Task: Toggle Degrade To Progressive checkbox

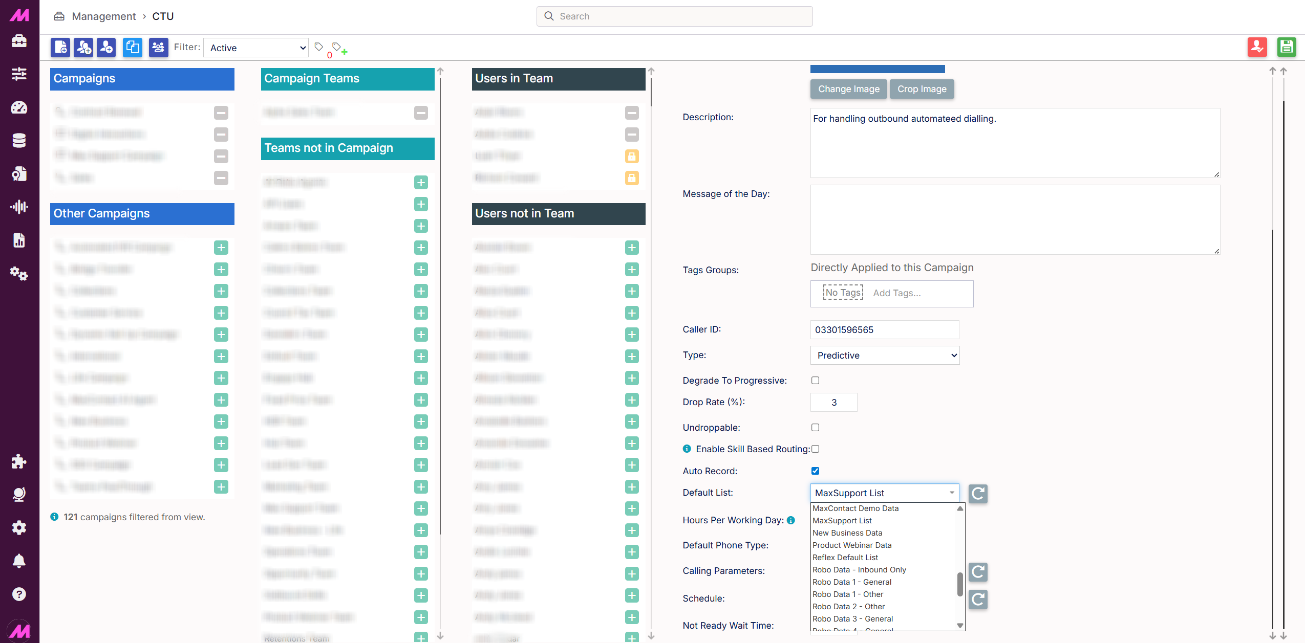Action: click(815, 381)
